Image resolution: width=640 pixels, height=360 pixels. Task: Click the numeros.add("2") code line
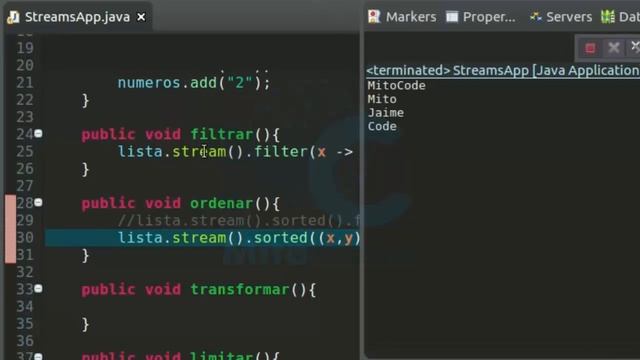click(194, 83)
